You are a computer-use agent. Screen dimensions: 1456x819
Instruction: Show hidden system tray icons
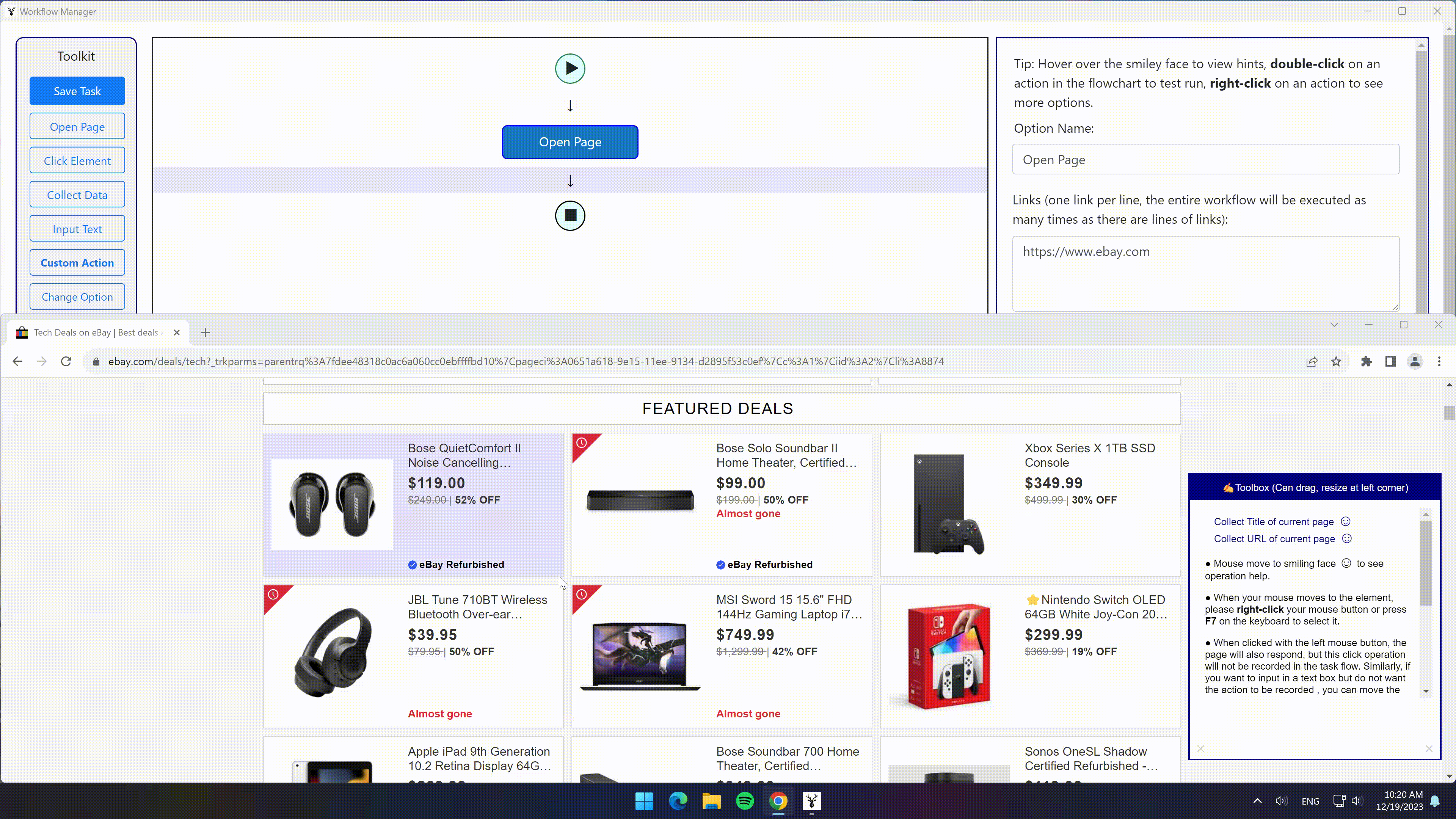tap(1257, 800)
